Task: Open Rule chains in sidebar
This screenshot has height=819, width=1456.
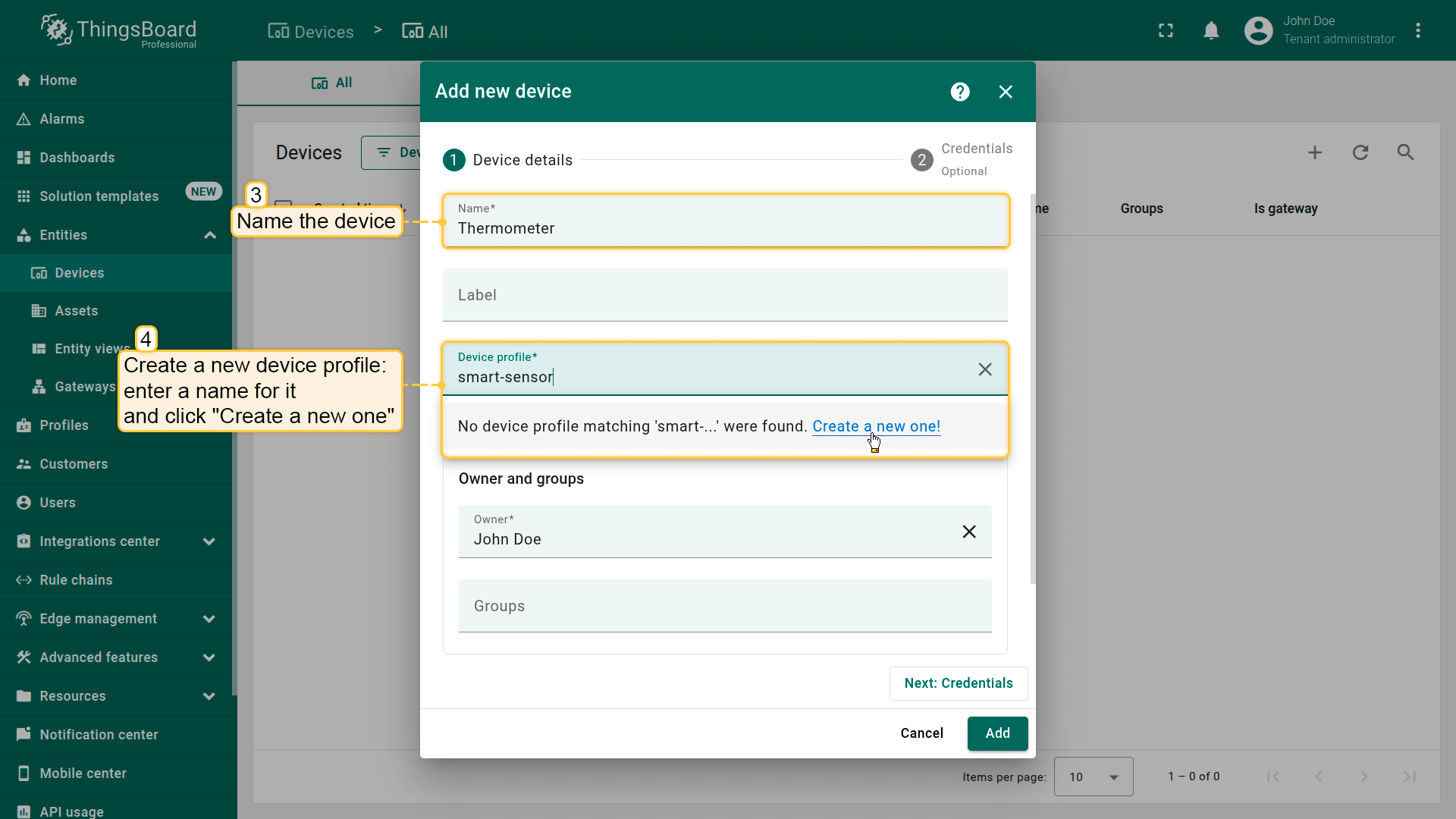Action: [76, 580]
